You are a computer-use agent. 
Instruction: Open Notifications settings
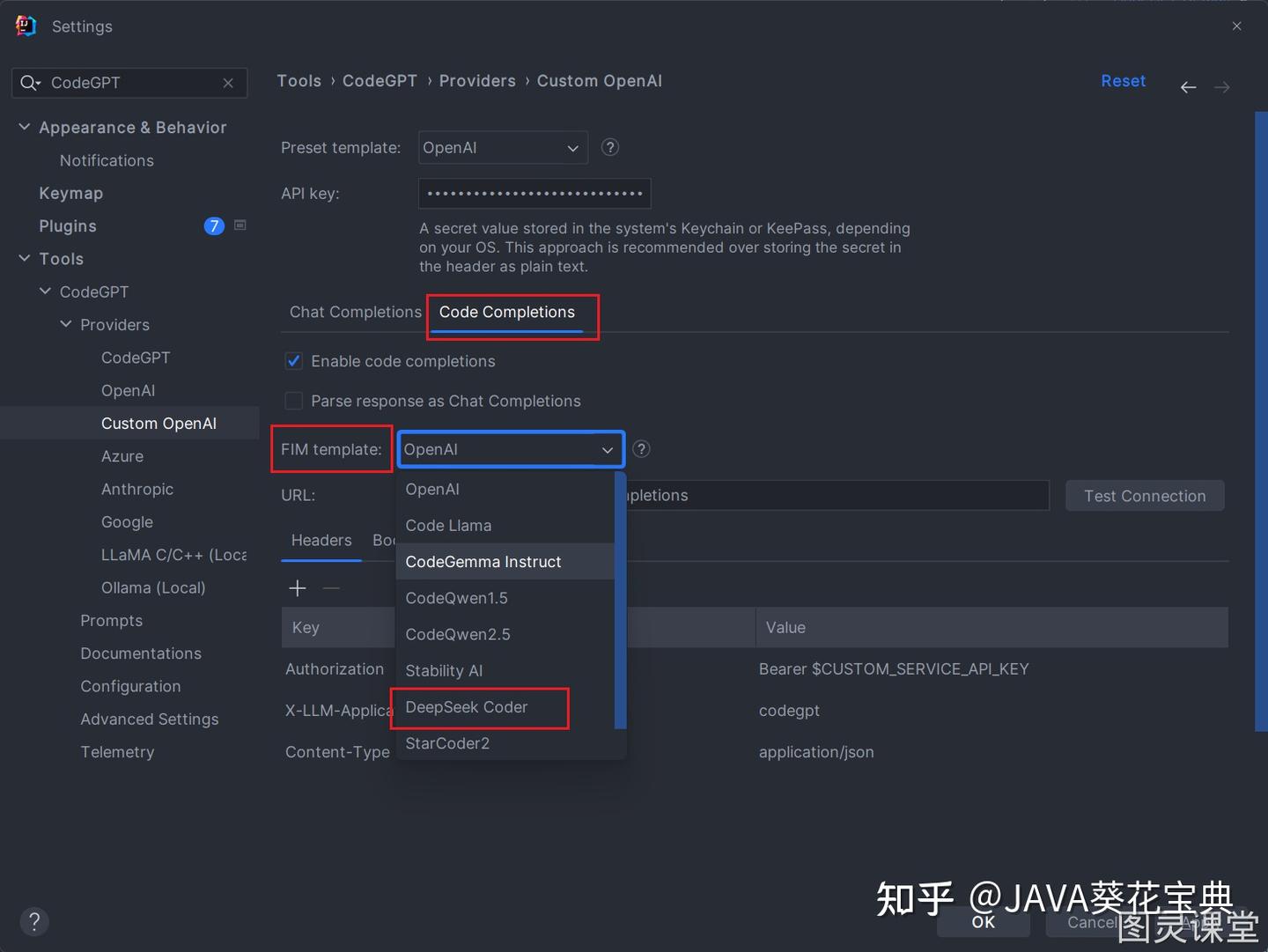[x=107, y=160]
